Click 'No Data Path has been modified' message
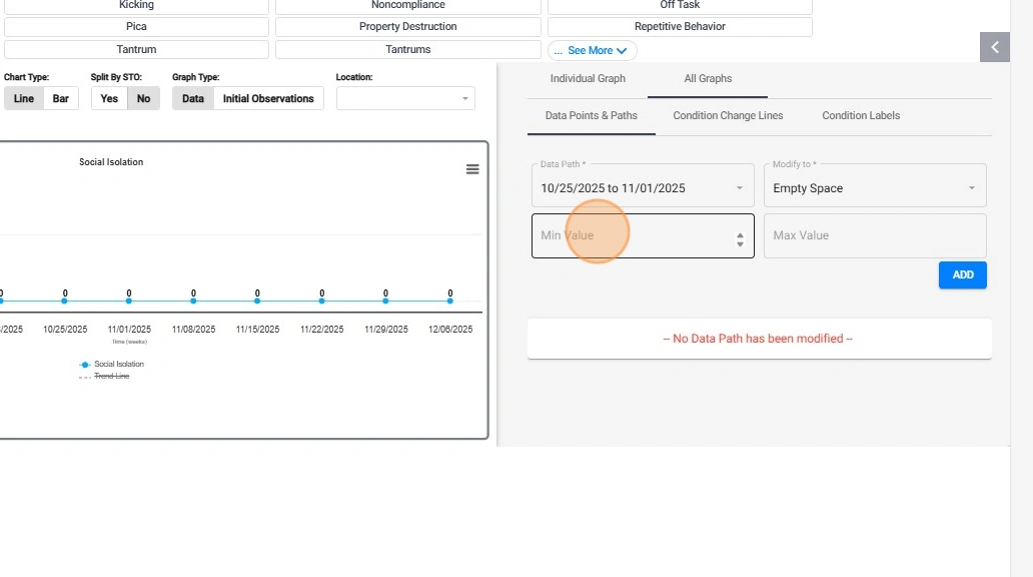Screen dimensions: 1033x577 coord(758,339)
